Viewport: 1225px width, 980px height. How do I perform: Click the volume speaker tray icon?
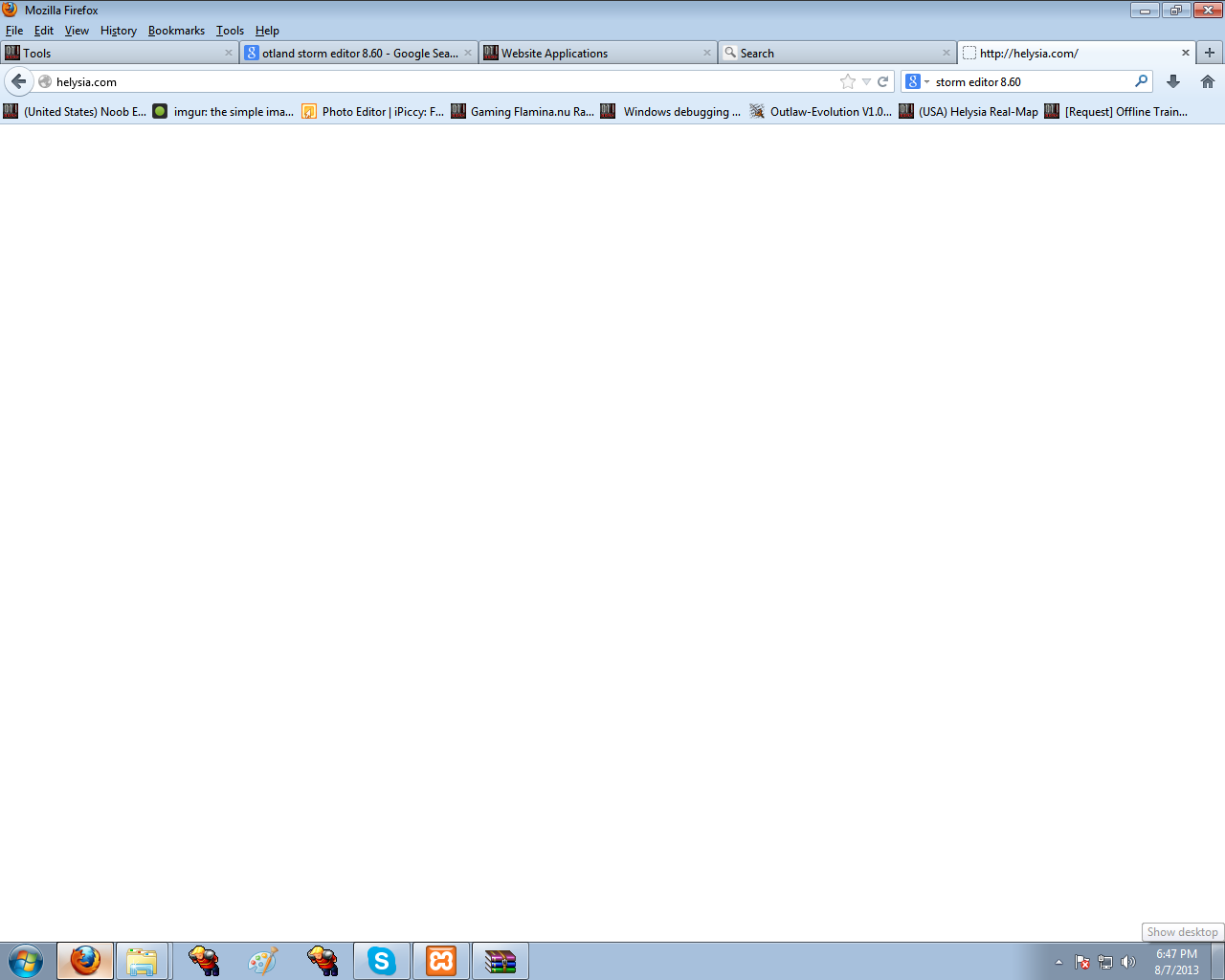click(x=1128, y=962)
